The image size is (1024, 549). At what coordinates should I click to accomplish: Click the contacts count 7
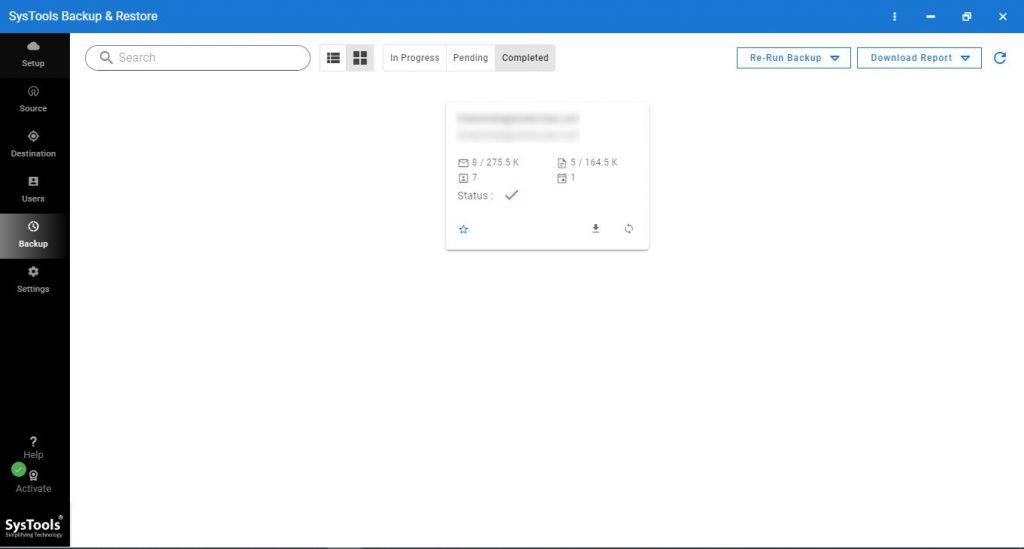tap(468, 178)
